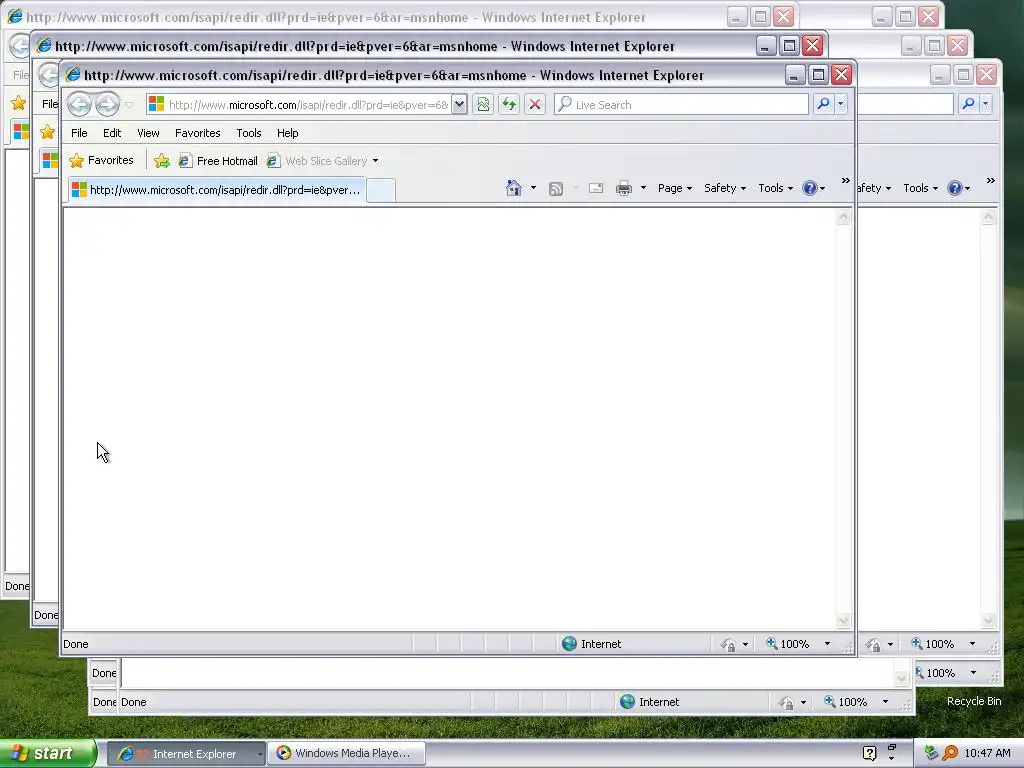This screenshot has width=1024, height=768.
Task: Open the Help question mark icon in front window
Action: 810,188
